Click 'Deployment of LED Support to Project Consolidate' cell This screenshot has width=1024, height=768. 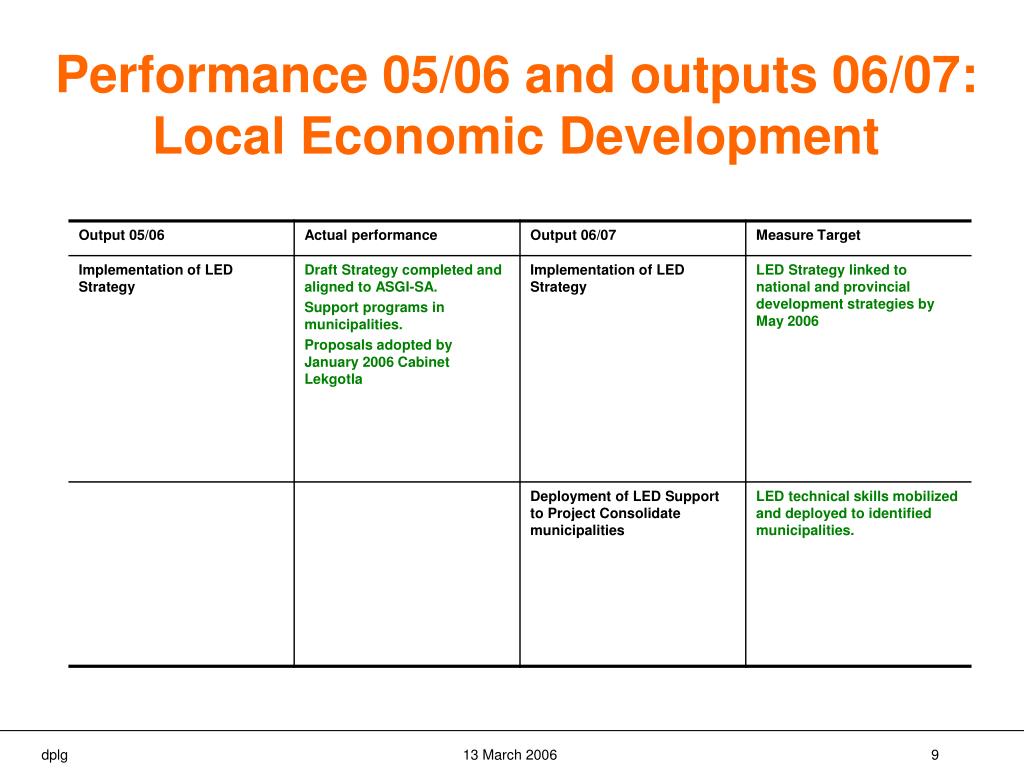click(624, 513)
